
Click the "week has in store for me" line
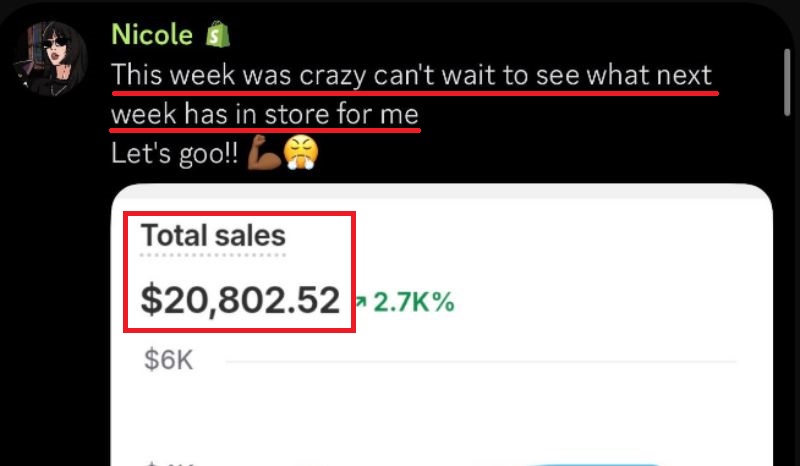tap(265, 116)
